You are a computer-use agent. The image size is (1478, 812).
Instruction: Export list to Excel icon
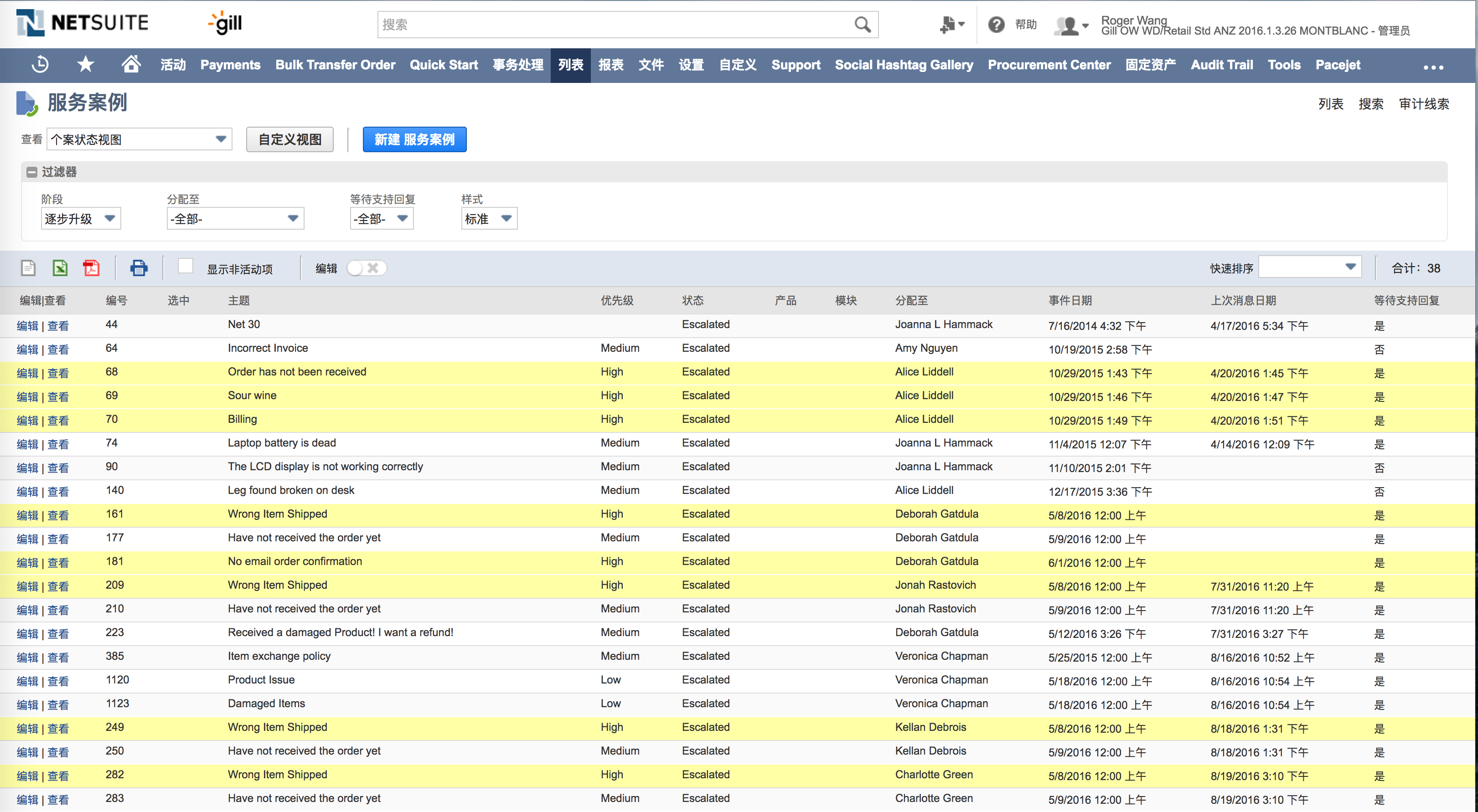coord(60,268)
